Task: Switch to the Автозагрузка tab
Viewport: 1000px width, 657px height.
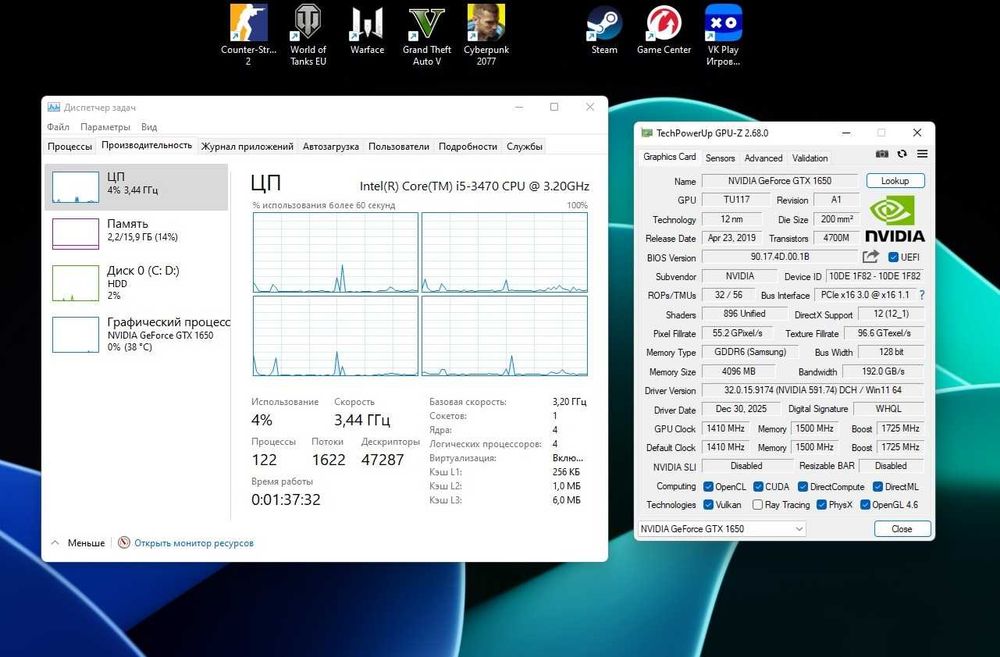Action: (x=330, y=146)
